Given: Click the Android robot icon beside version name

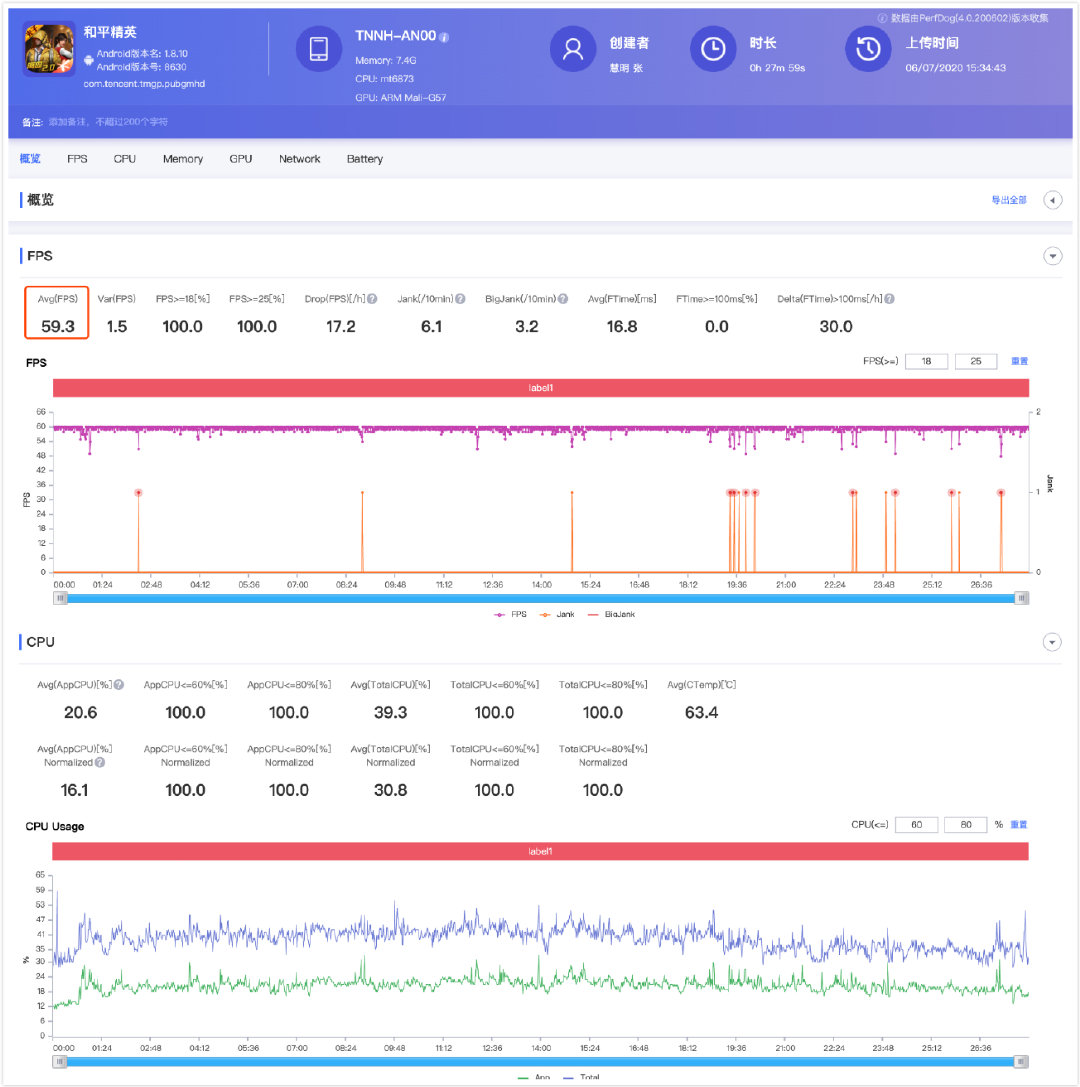Looking at the screenshot, I should click(89, 60).
